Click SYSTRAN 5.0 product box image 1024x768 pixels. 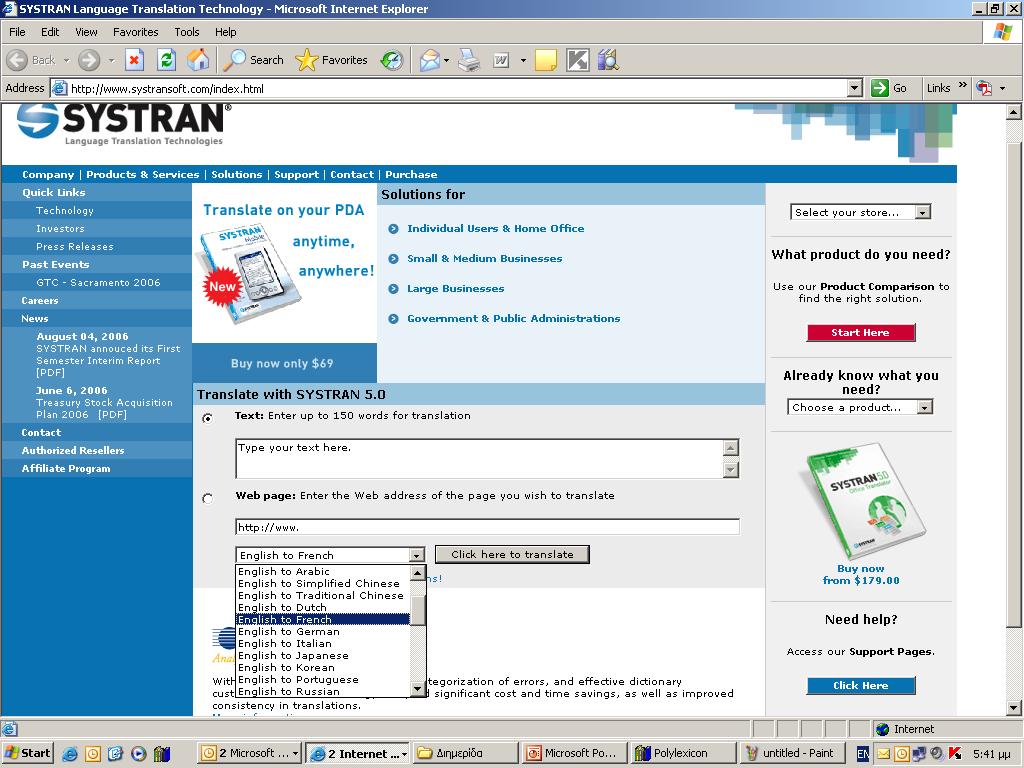[865, 501]
